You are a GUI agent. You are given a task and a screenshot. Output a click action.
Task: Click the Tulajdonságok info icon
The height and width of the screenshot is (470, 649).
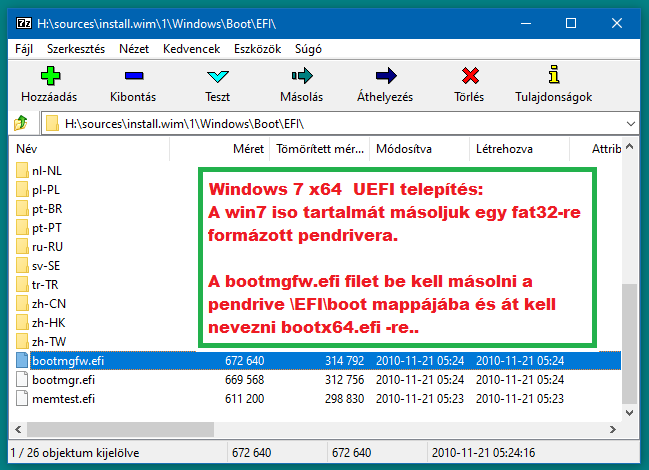(554, 75)
